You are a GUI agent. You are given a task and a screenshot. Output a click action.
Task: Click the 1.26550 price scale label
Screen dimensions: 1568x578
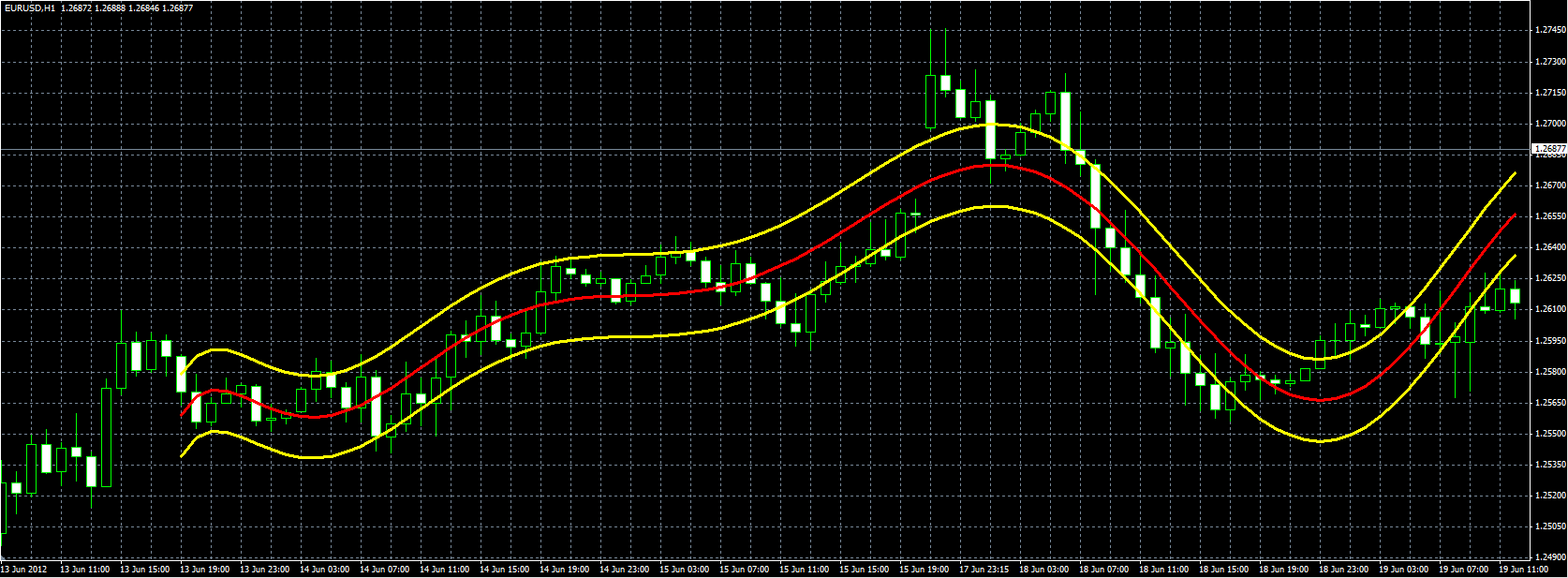1550,216
